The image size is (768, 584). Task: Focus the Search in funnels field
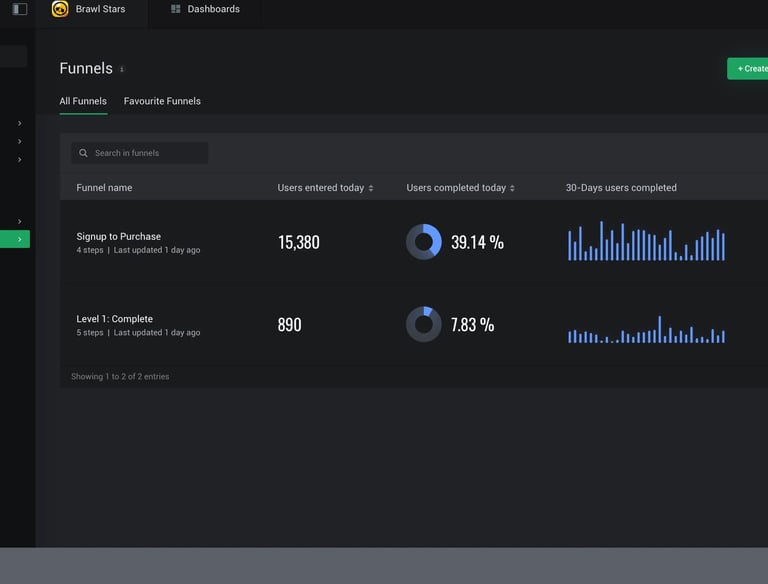coord(140,153)
